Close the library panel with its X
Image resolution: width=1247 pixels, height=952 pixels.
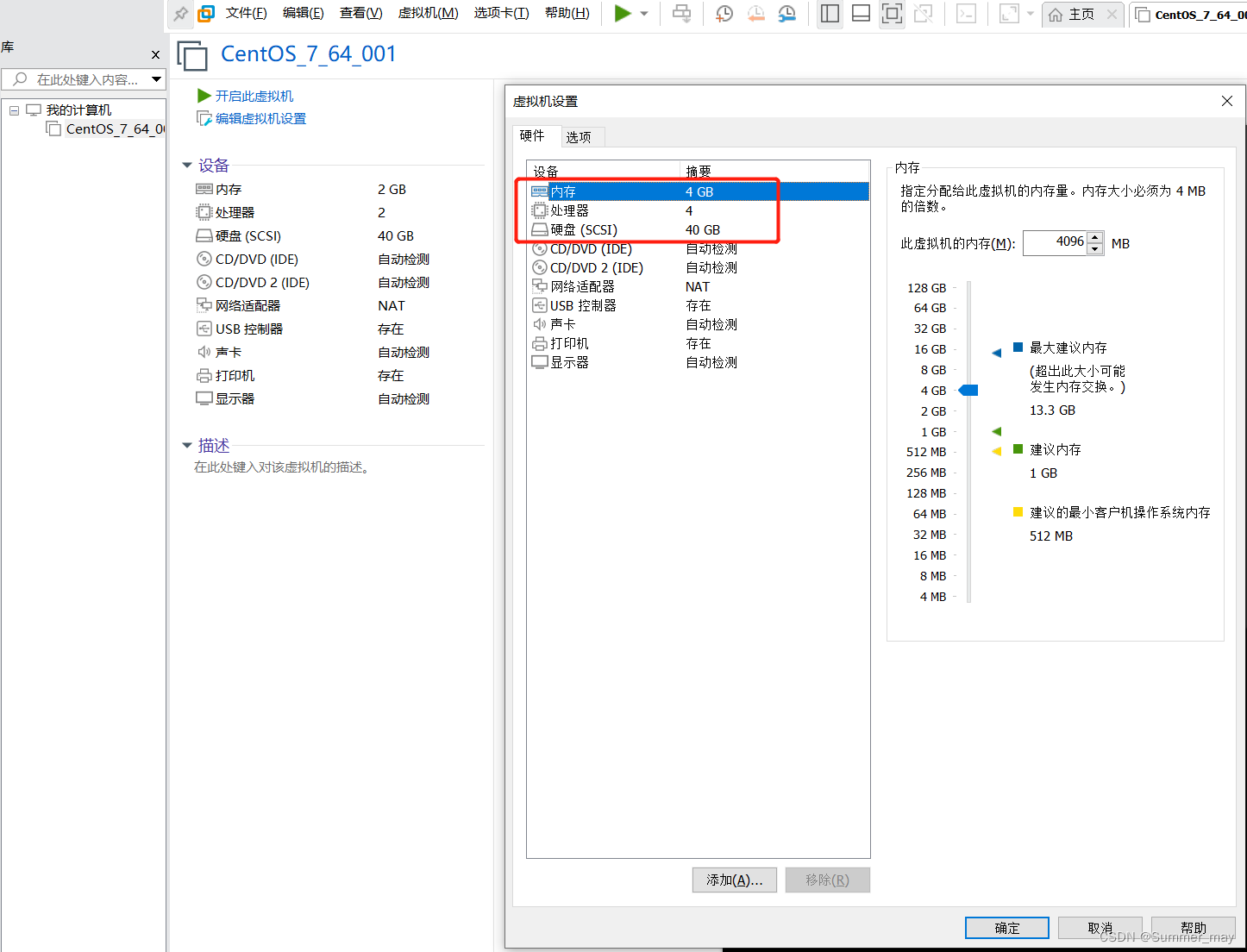155,54
